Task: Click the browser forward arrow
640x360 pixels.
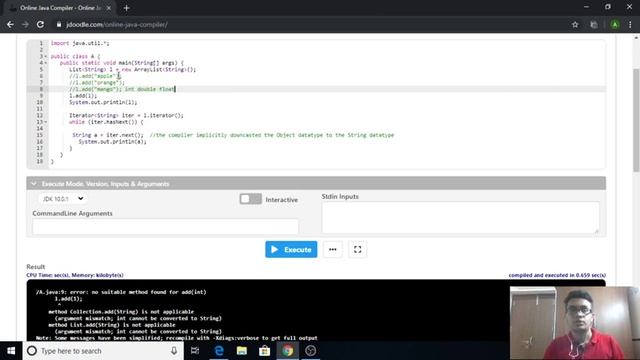Action: [x=25, y=24]
